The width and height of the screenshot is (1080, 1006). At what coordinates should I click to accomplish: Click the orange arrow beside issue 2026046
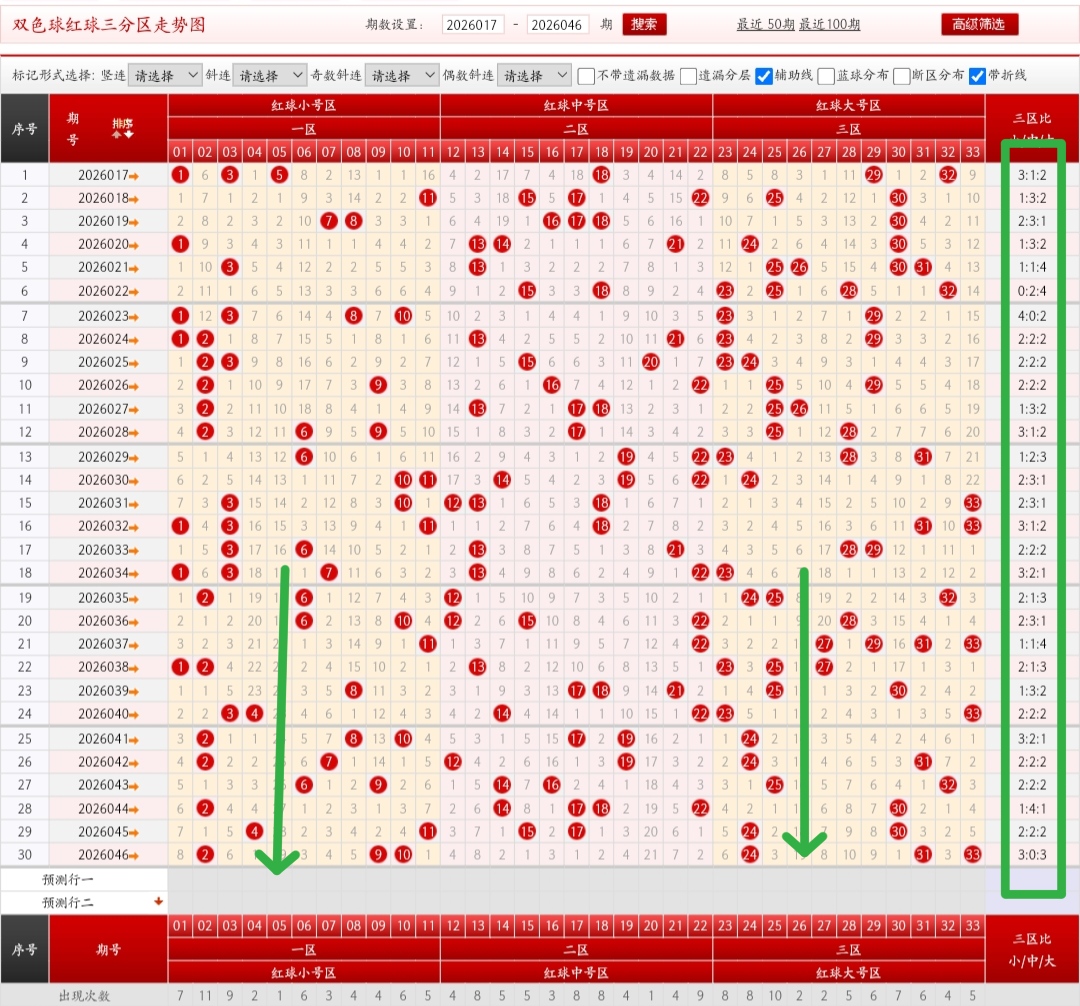[134, 855]
